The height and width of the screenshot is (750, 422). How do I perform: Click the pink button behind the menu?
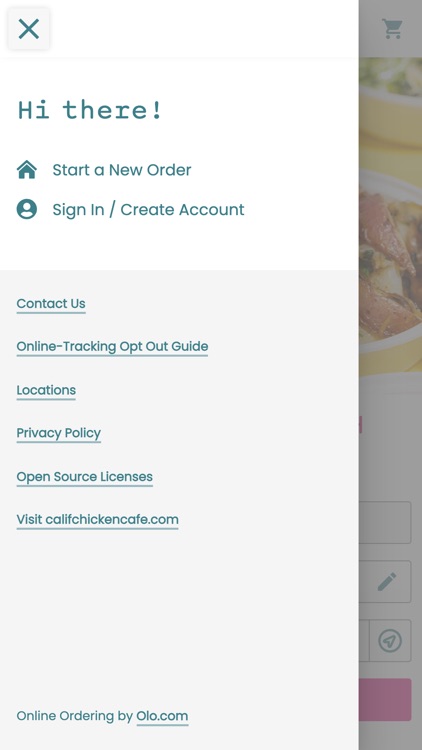[385, 699]
